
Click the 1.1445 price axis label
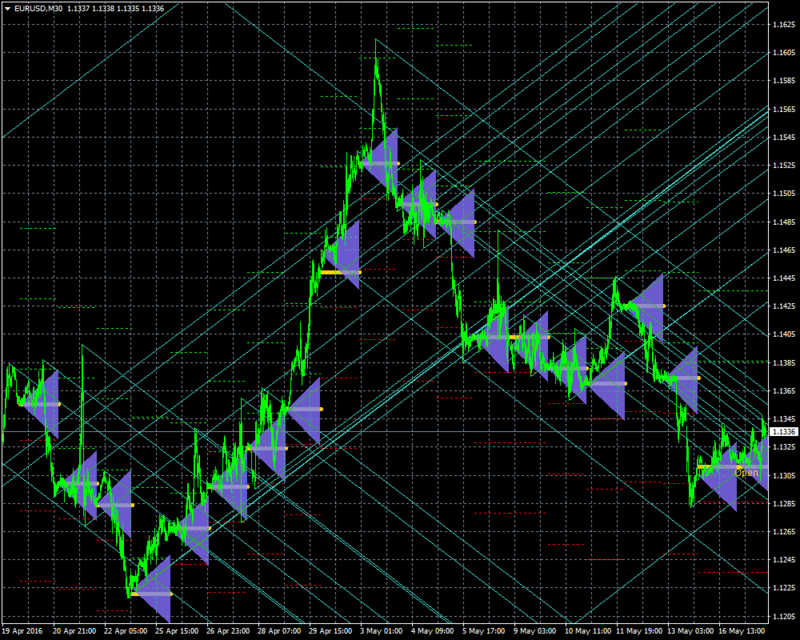[x=784, y=278]
